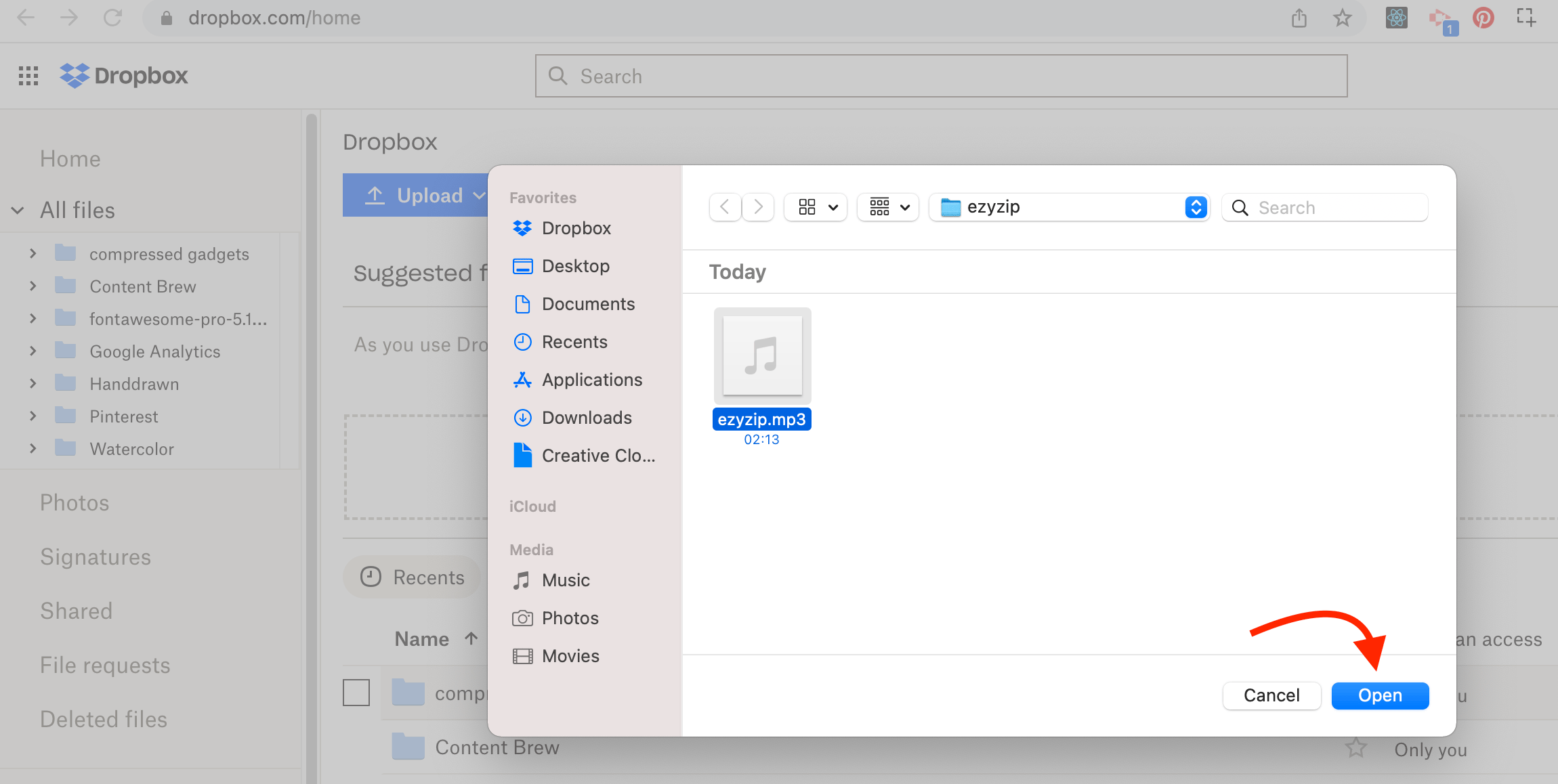Click the Pinterest extension icon
This screenshot has height=784, width=1558.
[x=1483, y=18]
